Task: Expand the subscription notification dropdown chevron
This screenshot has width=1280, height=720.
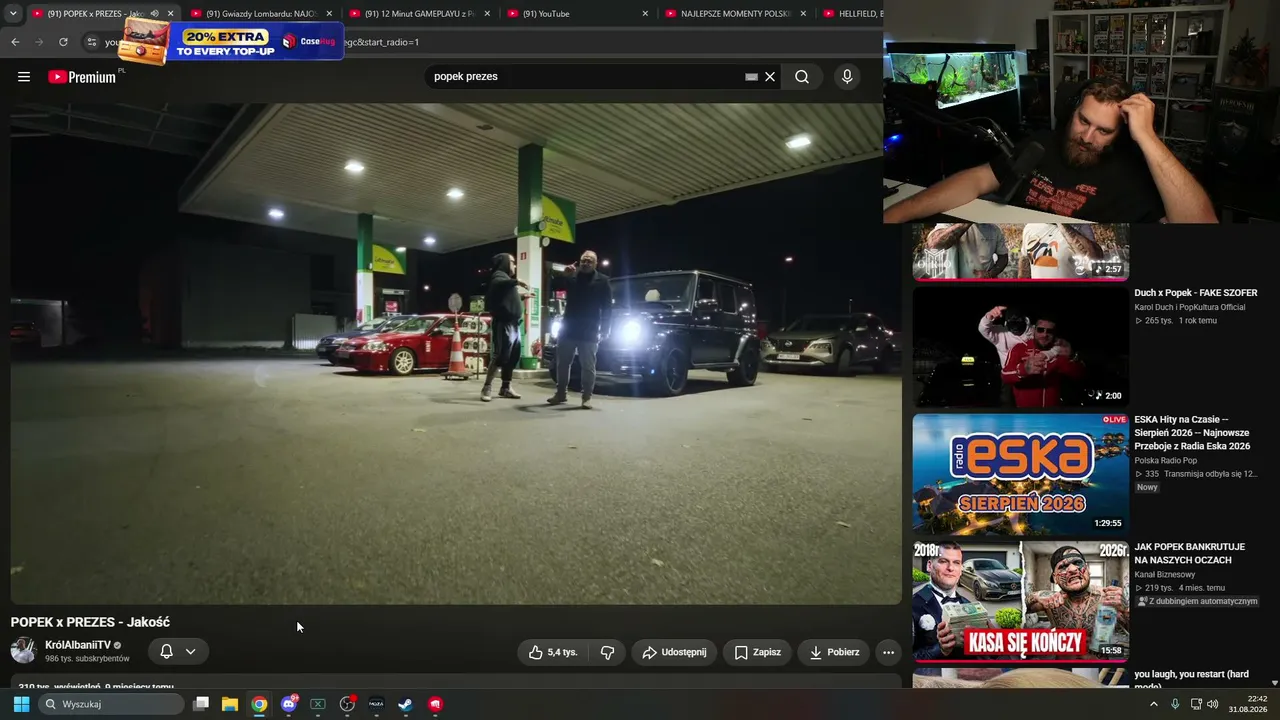Action: point(190,652)
